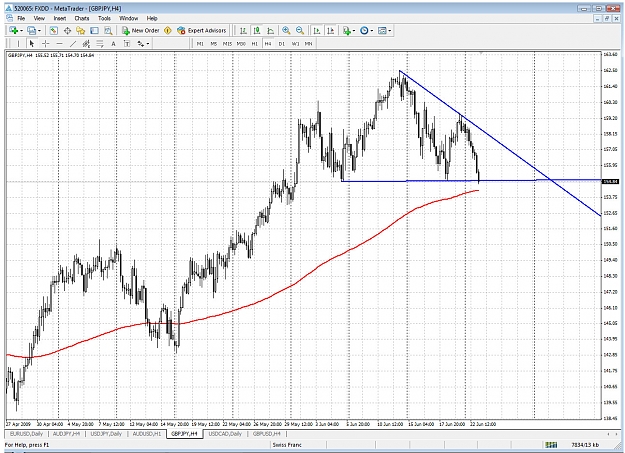Select the horizontal line drawing tool

(59, 43)
